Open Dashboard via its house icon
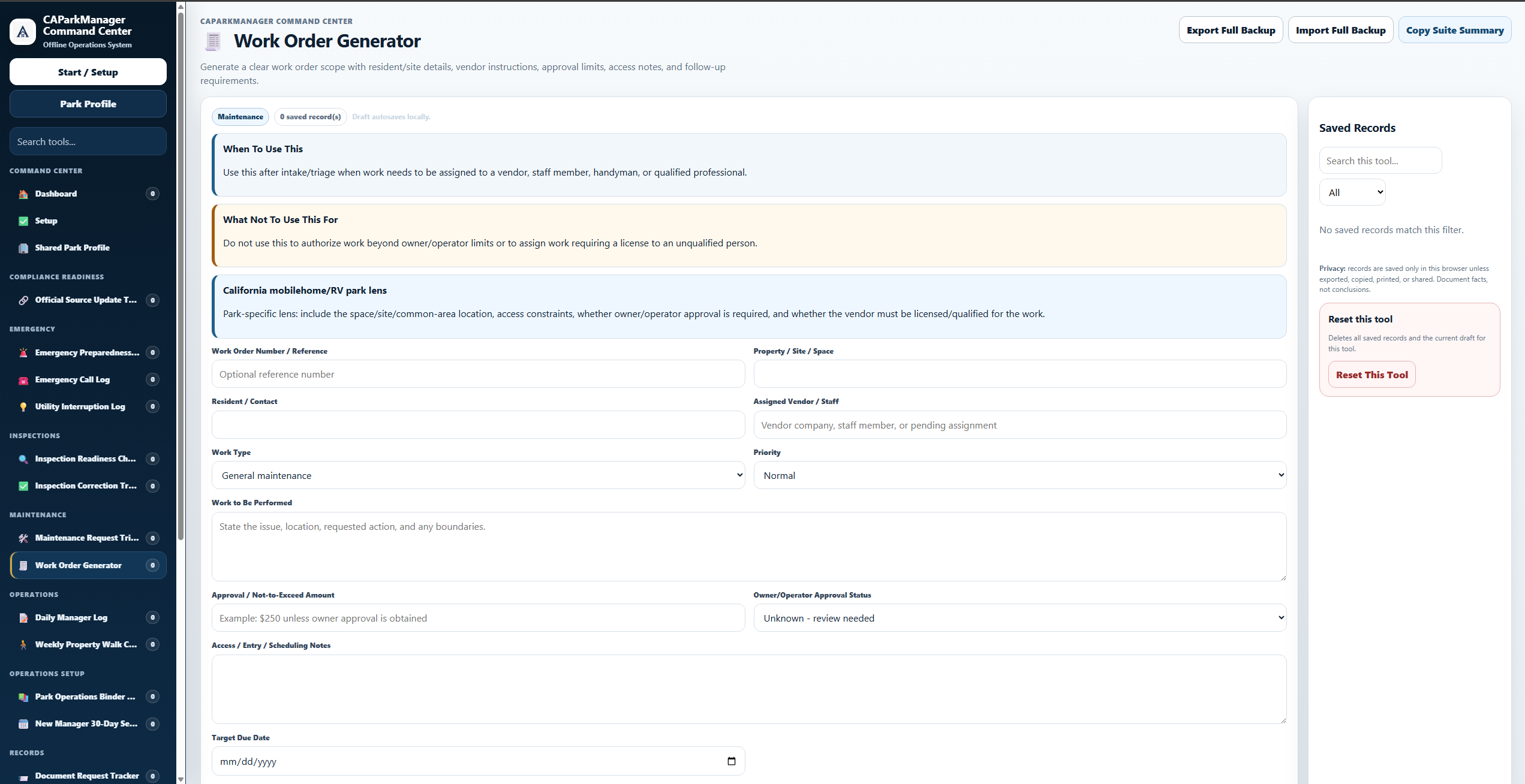This screenshot has height=784, width=1525. pos(23,194)
